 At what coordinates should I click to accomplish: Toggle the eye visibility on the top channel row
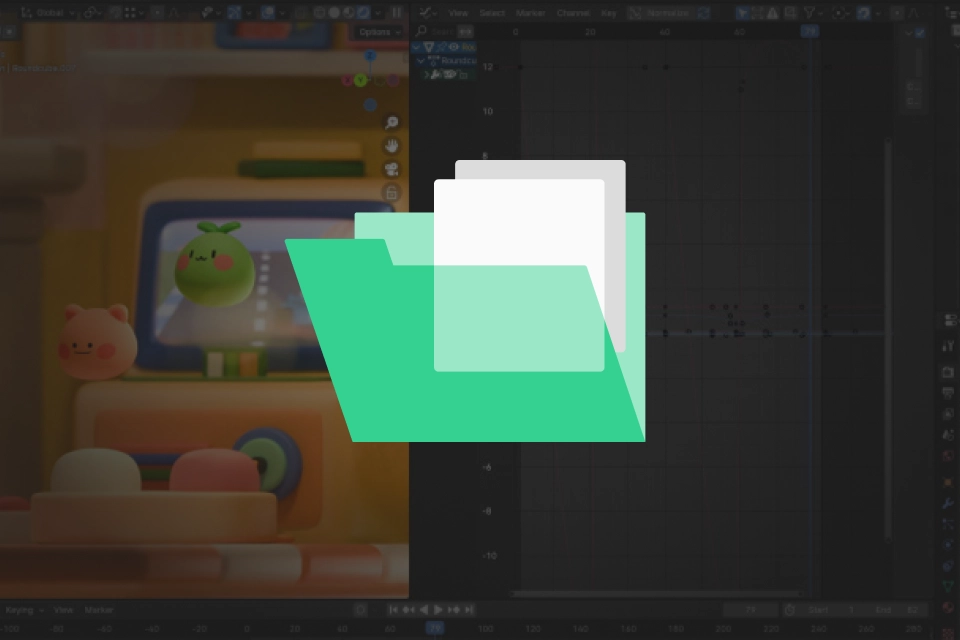(454, 47)
